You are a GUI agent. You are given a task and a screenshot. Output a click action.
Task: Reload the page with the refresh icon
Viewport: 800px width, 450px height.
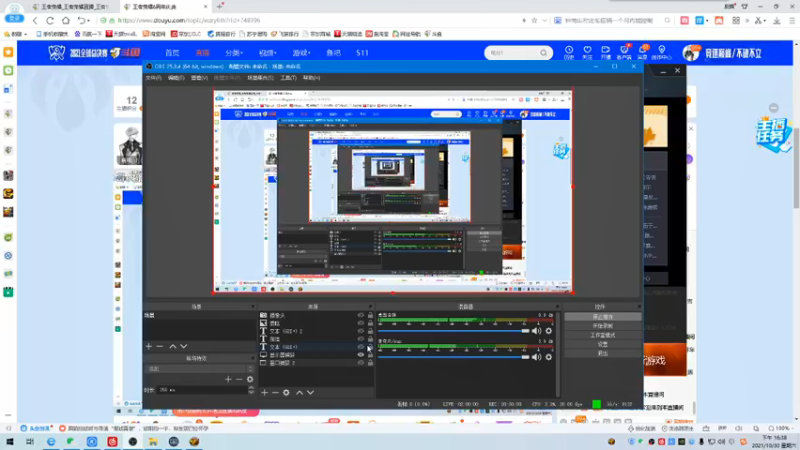50,20
